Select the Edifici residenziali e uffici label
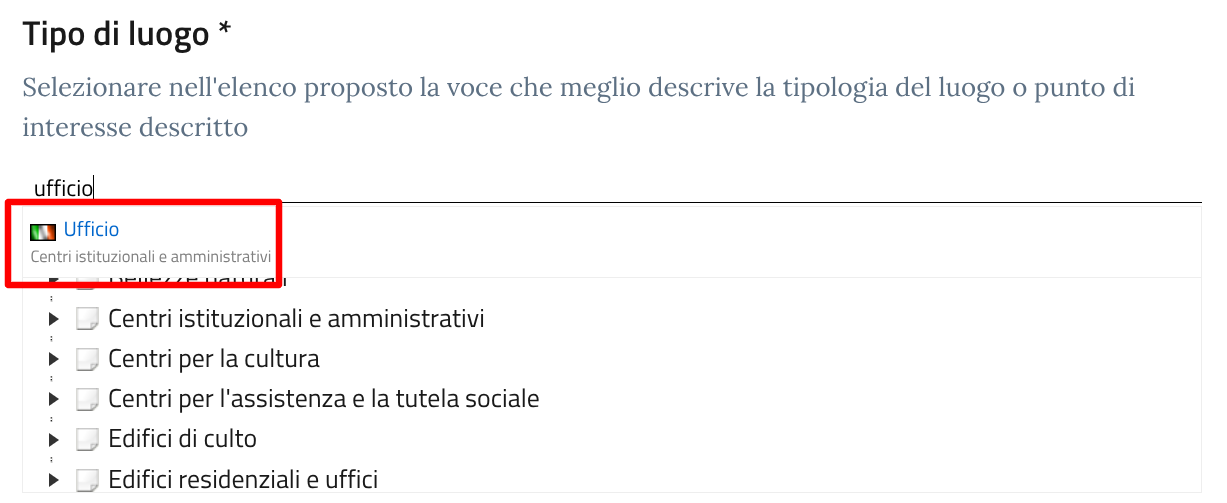 (243, 479)
